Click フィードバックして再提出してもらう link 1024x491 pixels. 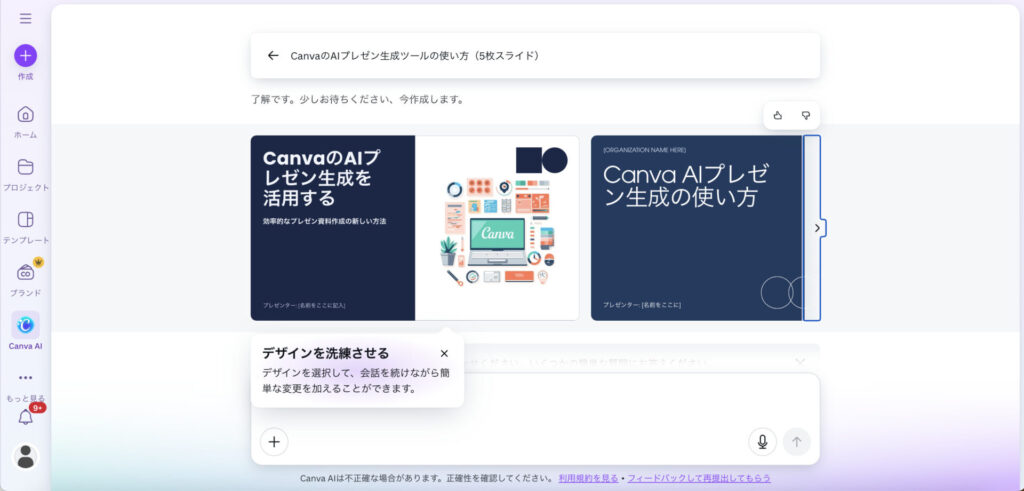click(698, 479)
